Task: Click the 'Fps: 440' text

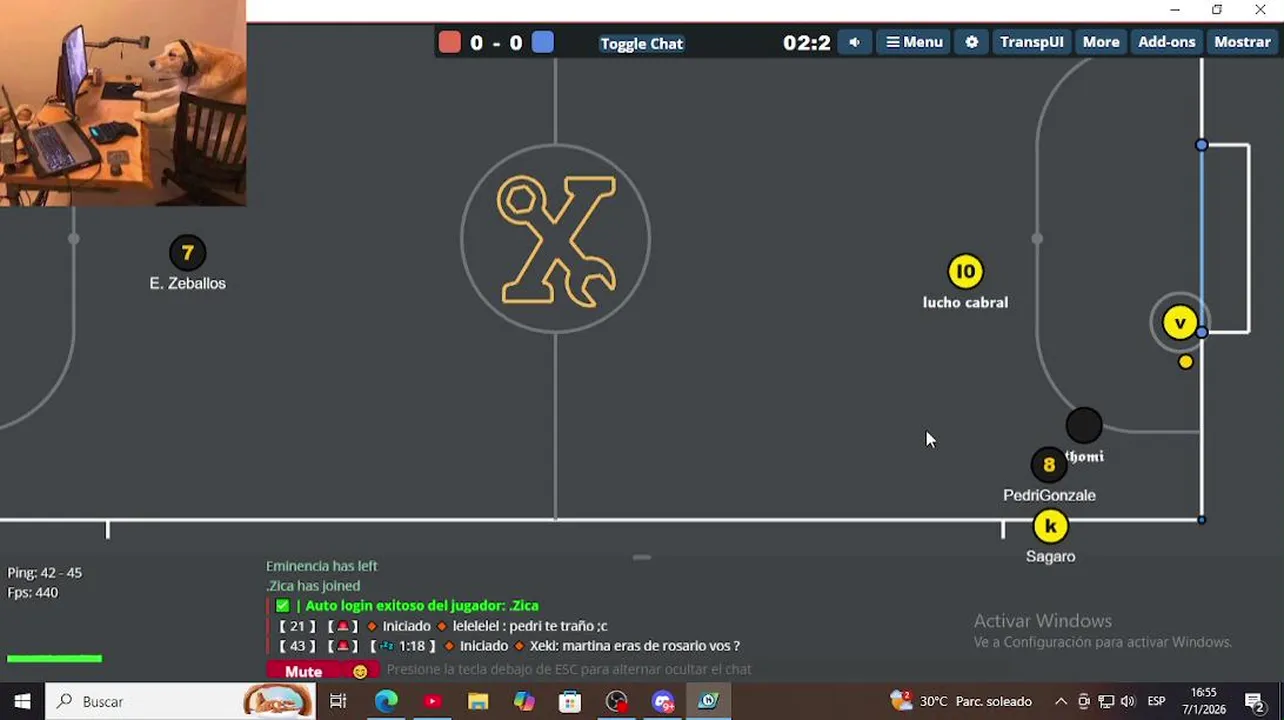Action: point(33,593)
